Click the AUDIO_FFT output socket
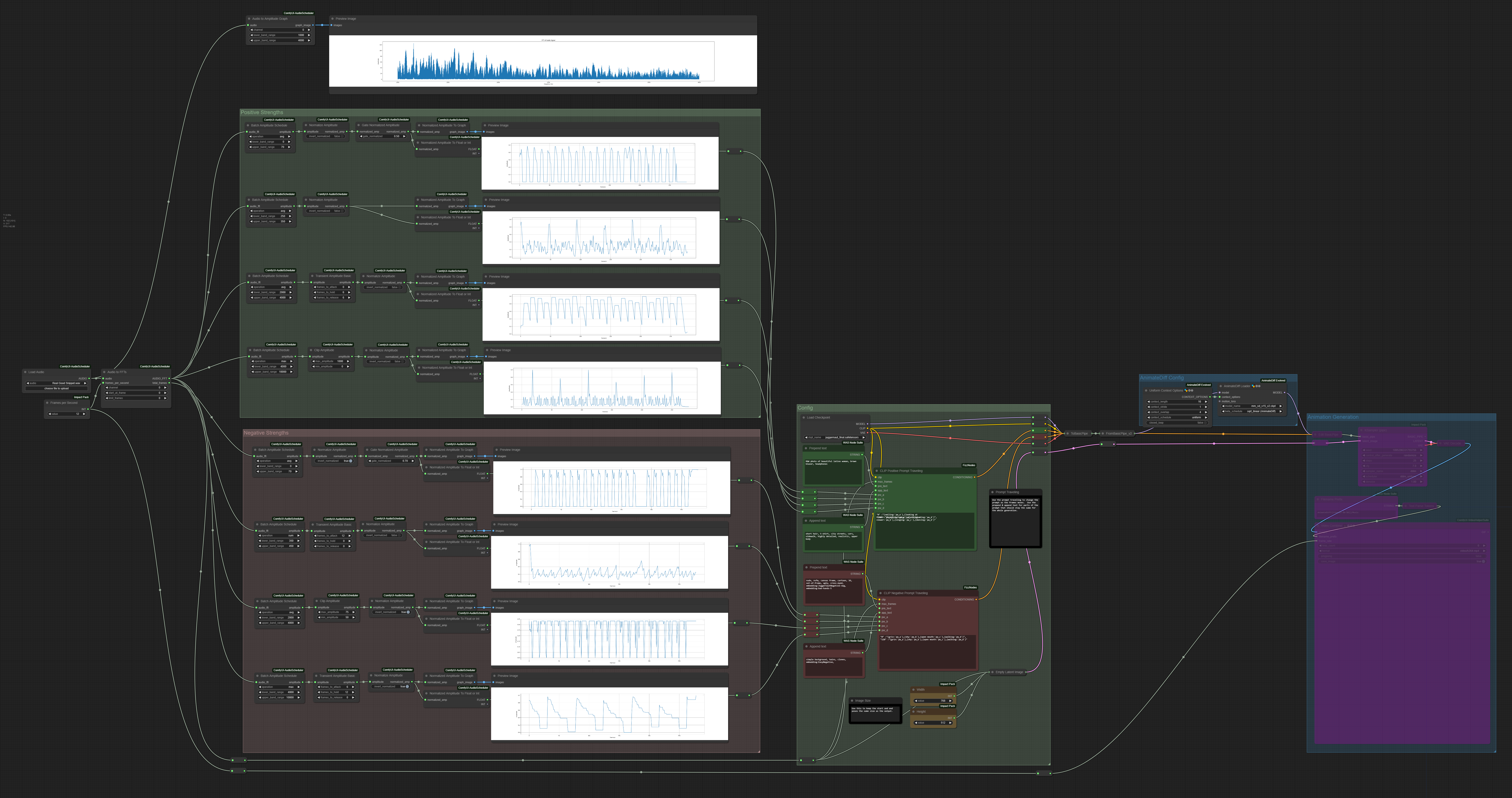 click(169, 379)
